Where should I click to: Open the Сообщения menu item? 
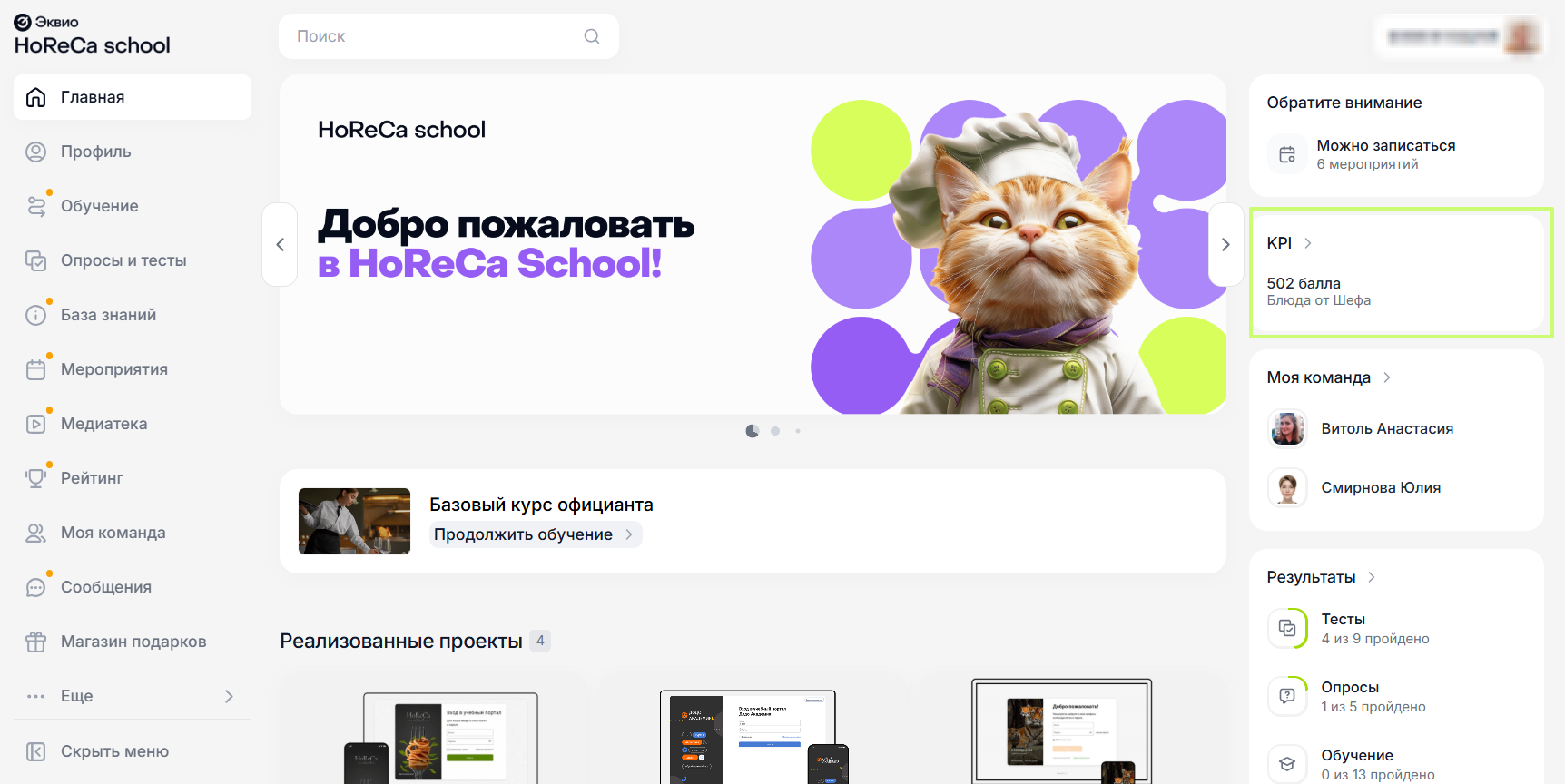click(x=133, y=587)
